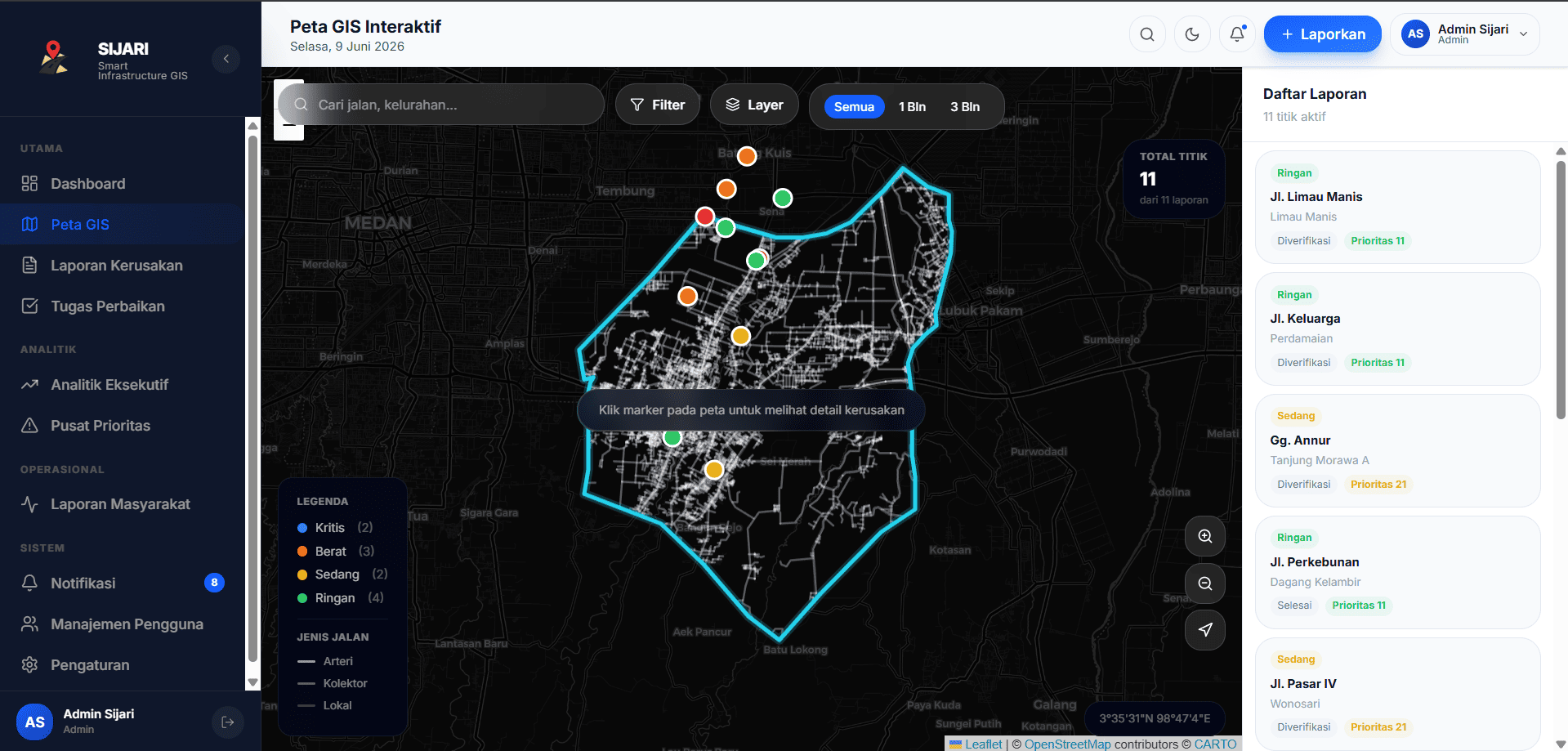This screenshot has width=1568, height=751.
Task: Zoom in the map
Action: pyautogui.click(x=1205, y=536)
